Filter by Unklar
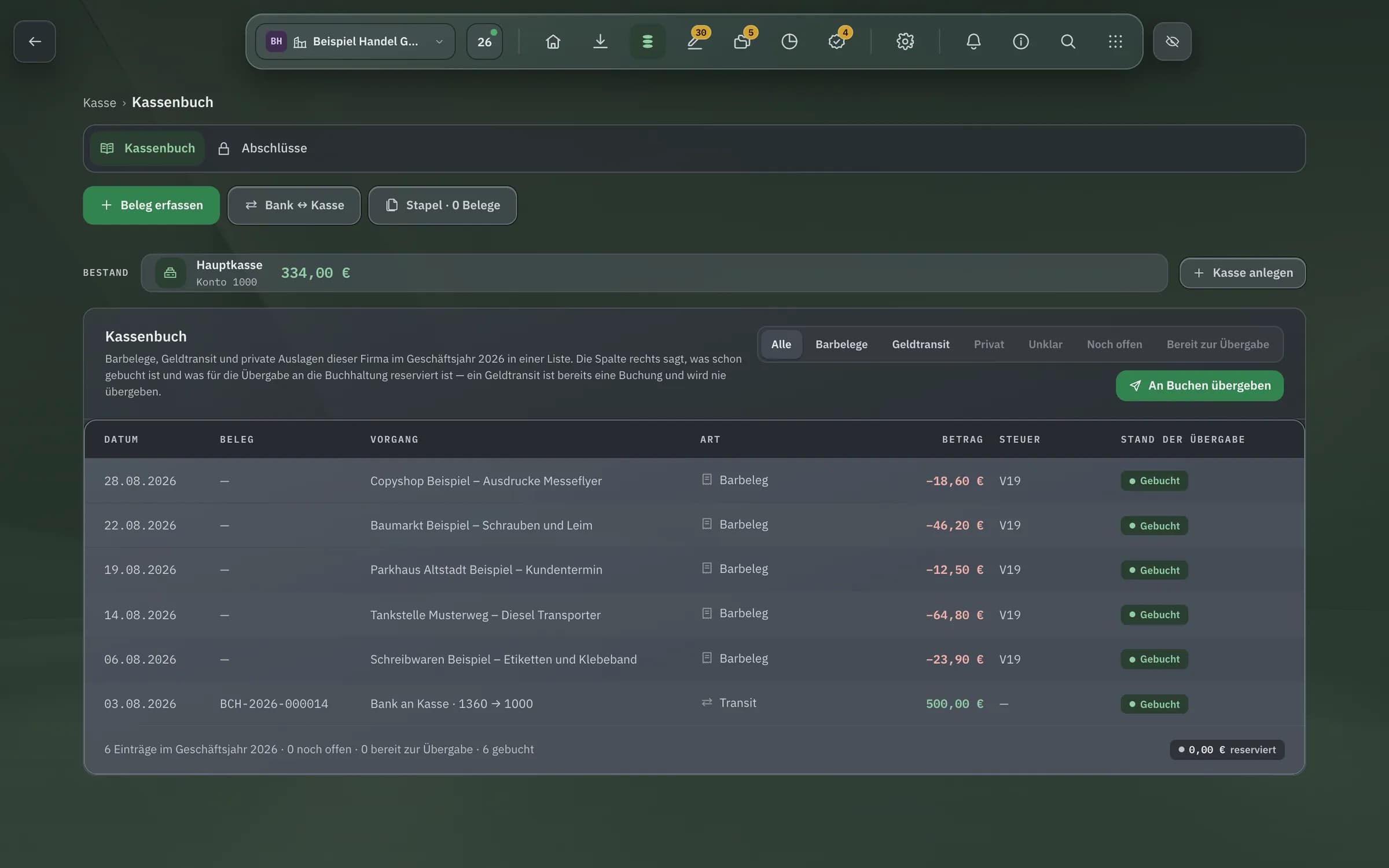The height and width of the screenshot is (868, 1389). click(1045, 344)
